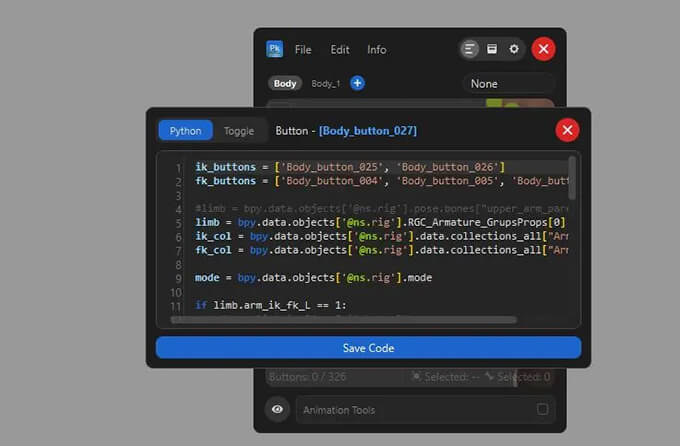Open the Info menu
The width and height of the screenshot is (680, 446).
click(x=376, y=50)
